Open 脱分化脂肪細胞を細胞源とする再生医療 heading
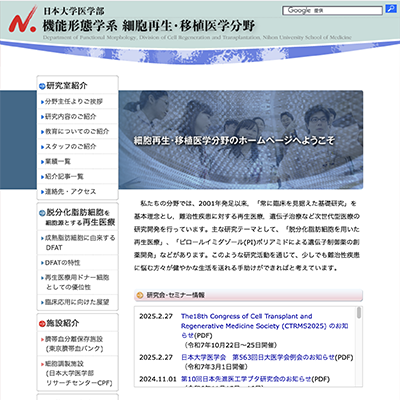Viewport: 400px width, 400px height. tap(80, 217)
